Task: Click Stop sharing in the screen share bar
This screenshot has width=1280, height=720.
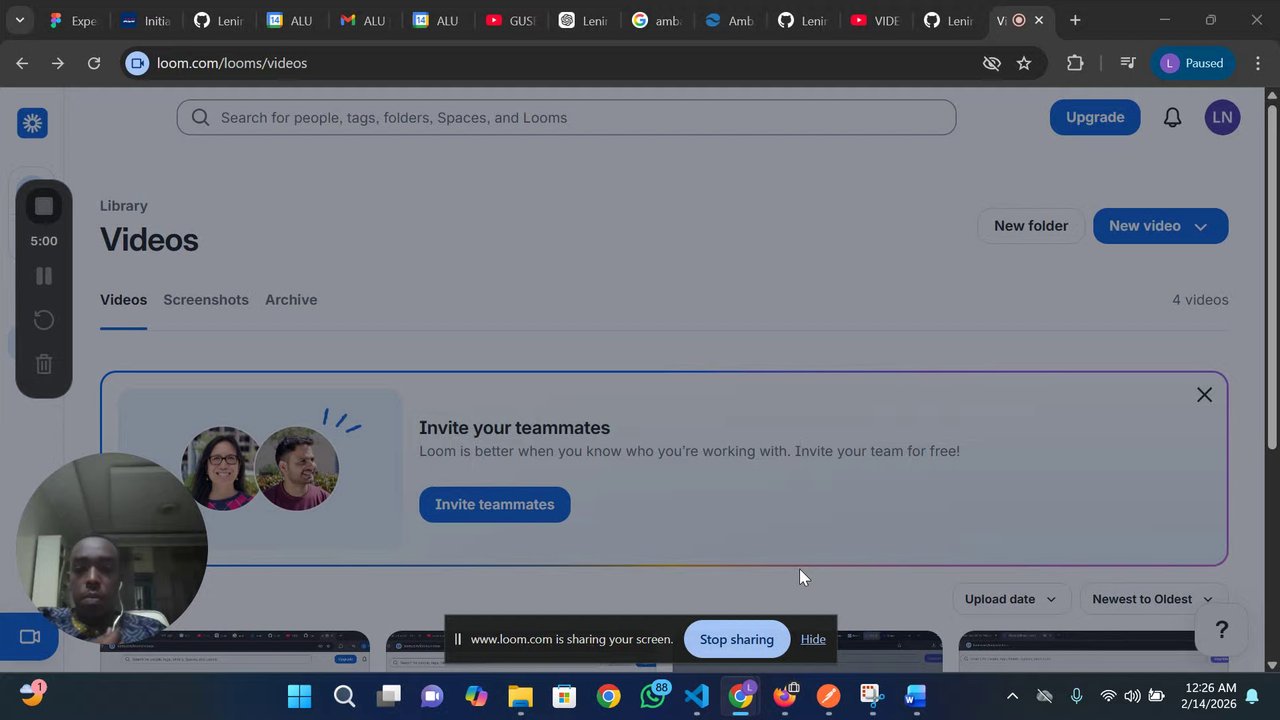Action: pyautogui.click(x=737, y=639)
